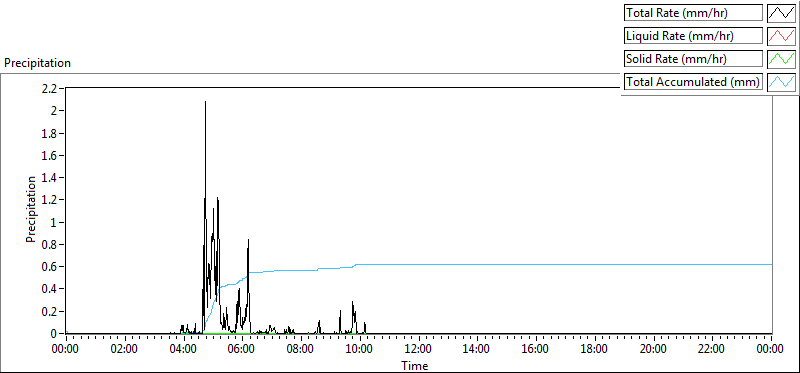
Task: Click the Liquid Rate red line icon
Action: (782, 36)
